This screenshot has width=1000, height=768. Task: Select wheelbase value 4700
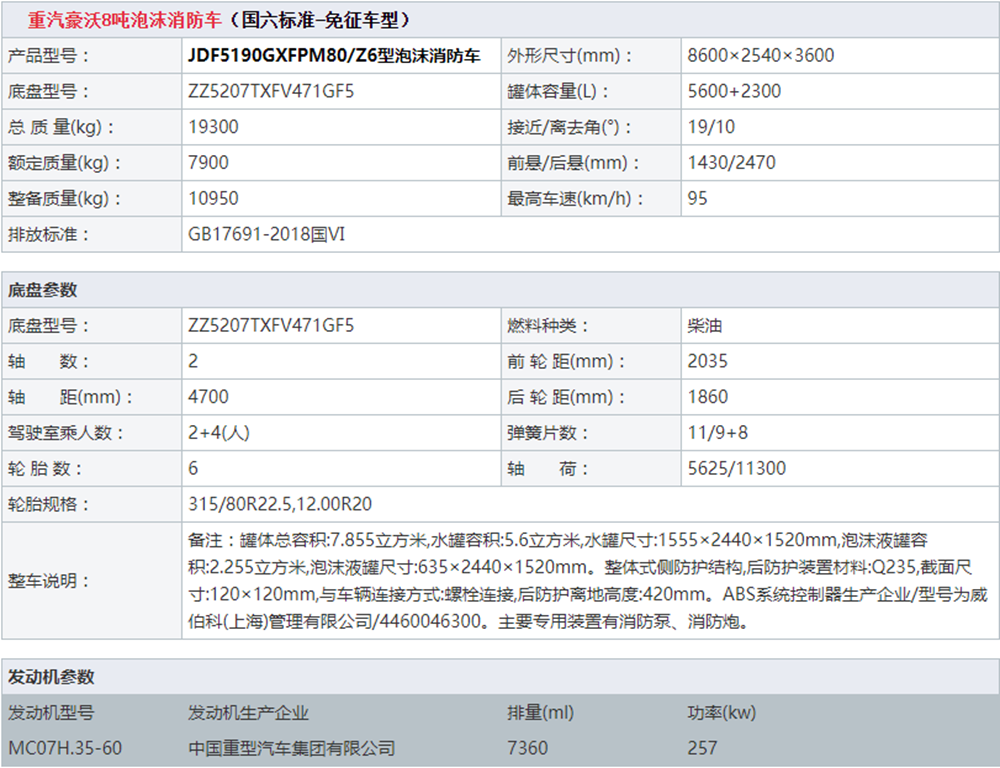click(x=208, y=397)
